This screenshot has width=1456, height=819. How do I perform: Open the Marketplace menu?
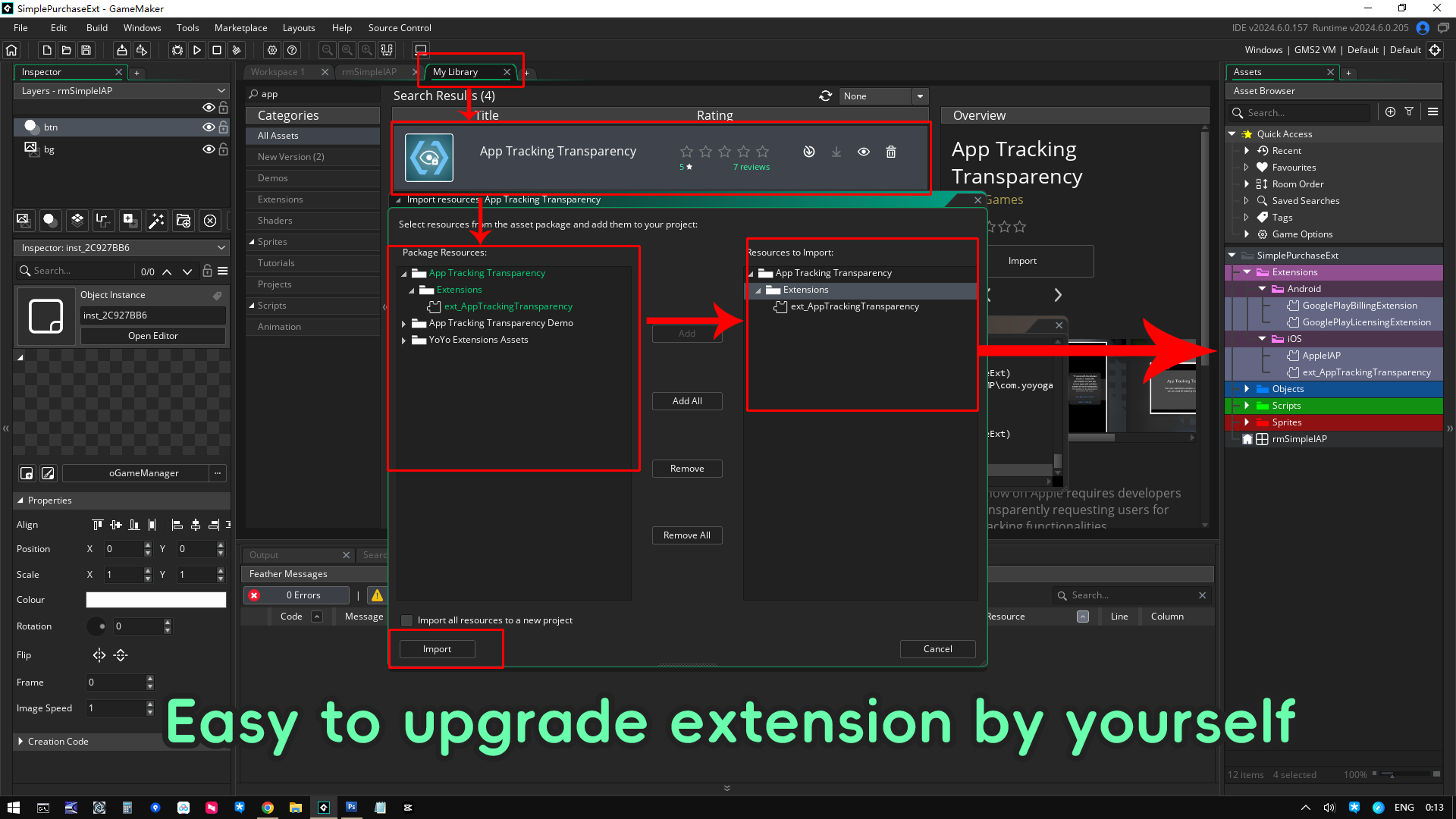pyautogui.click(x=240, y=27)
